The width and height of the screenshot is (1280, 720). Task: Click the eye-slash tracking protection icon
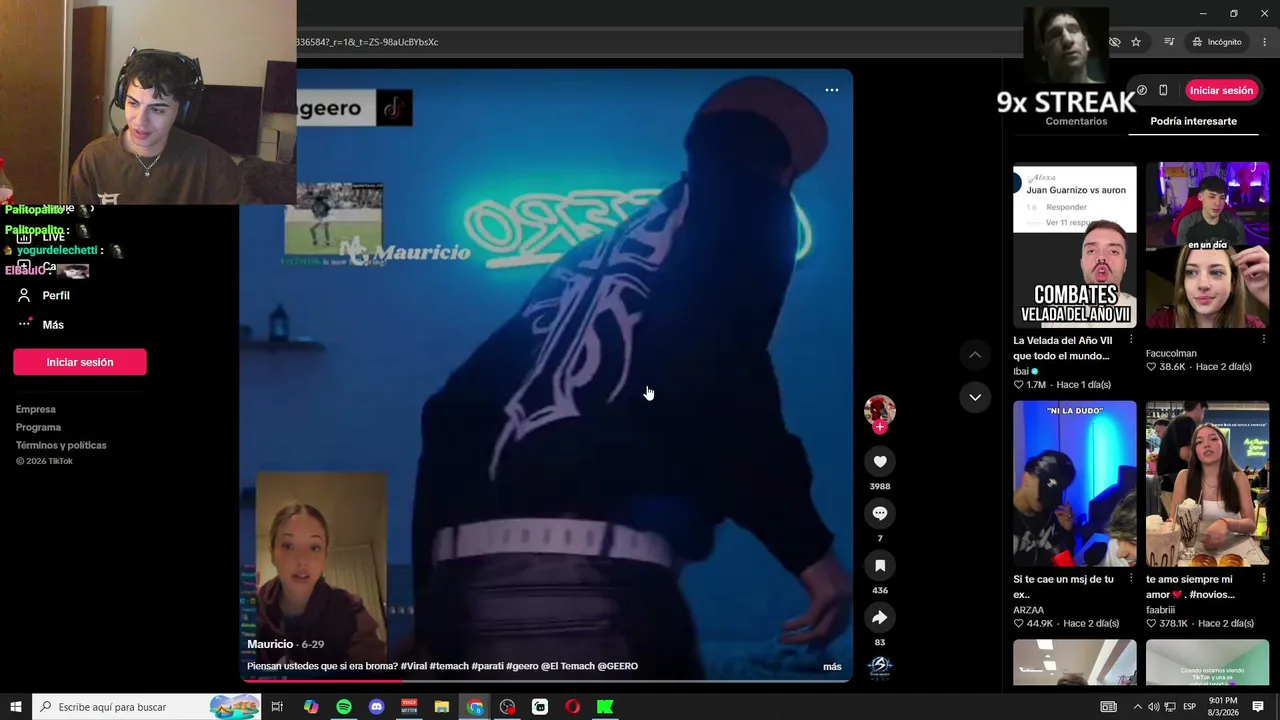(x=1114, y=42)
